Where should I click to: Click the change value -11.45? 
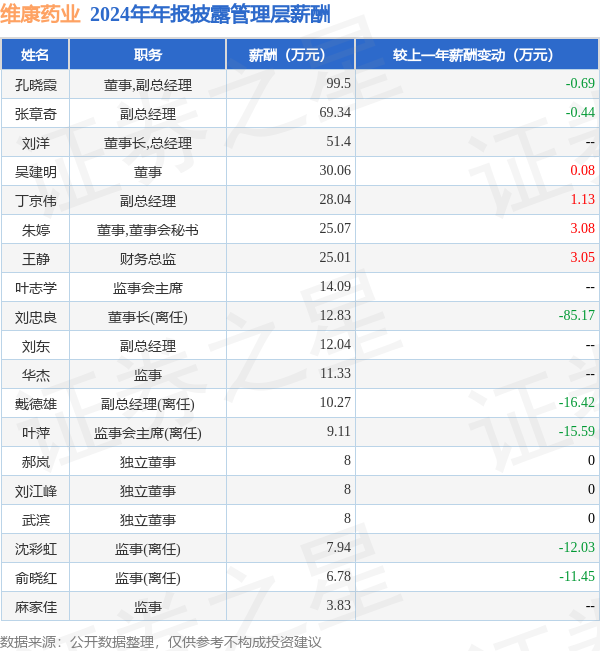577,576
